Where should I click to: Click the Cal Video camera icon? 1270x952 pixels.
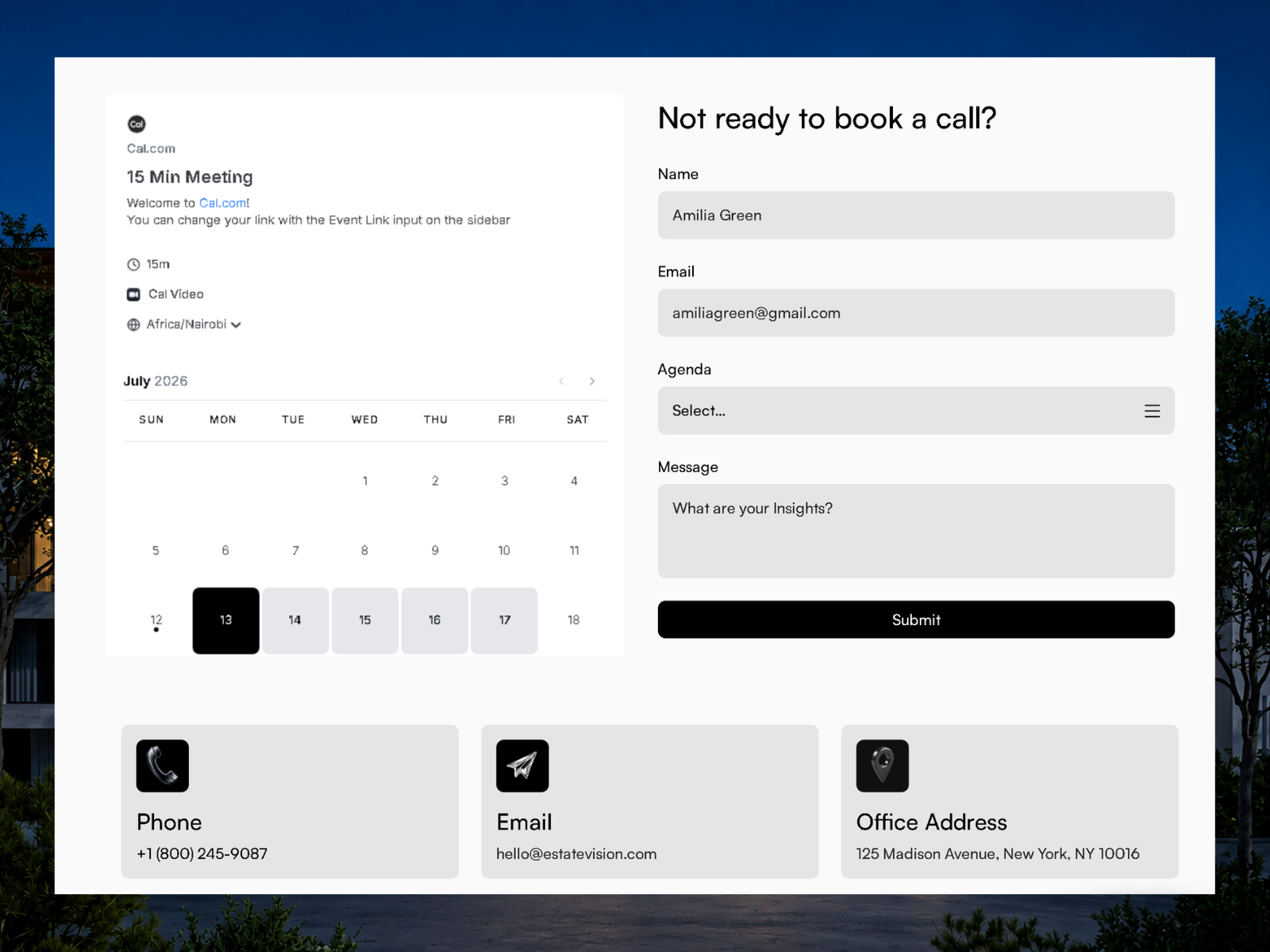133,294
